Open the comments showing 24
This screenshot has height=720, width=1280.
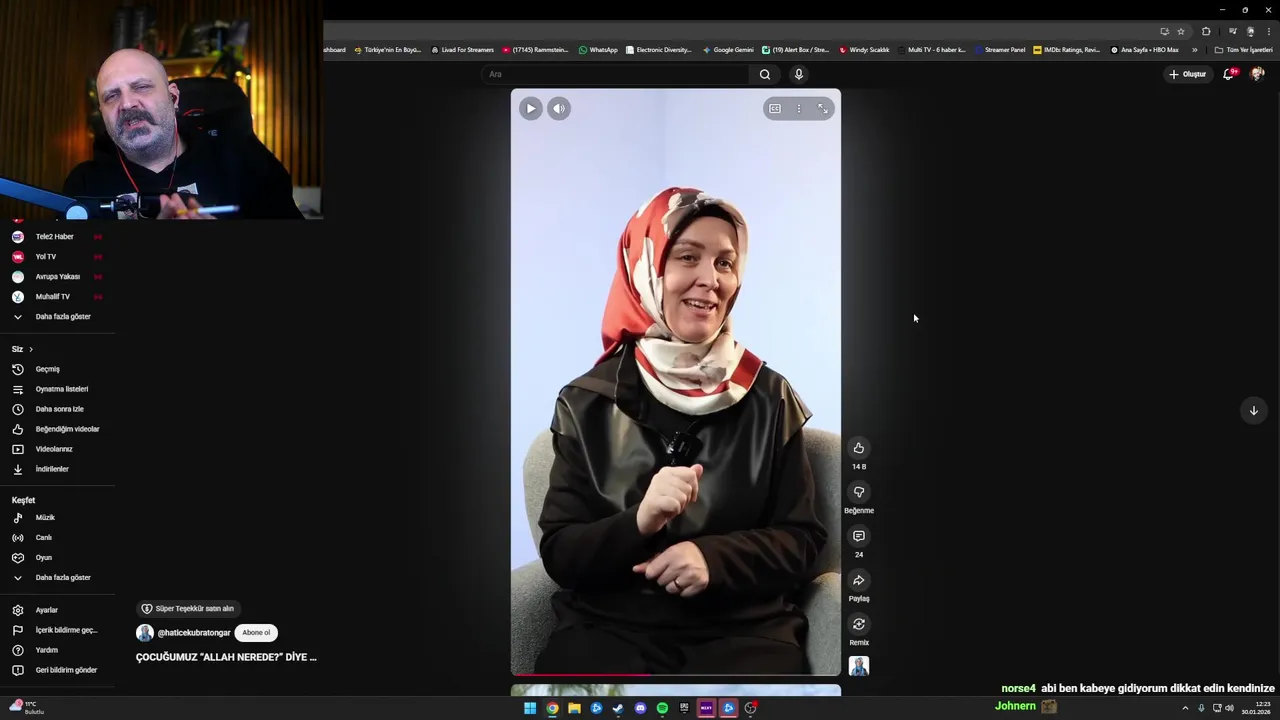[858, 536]
